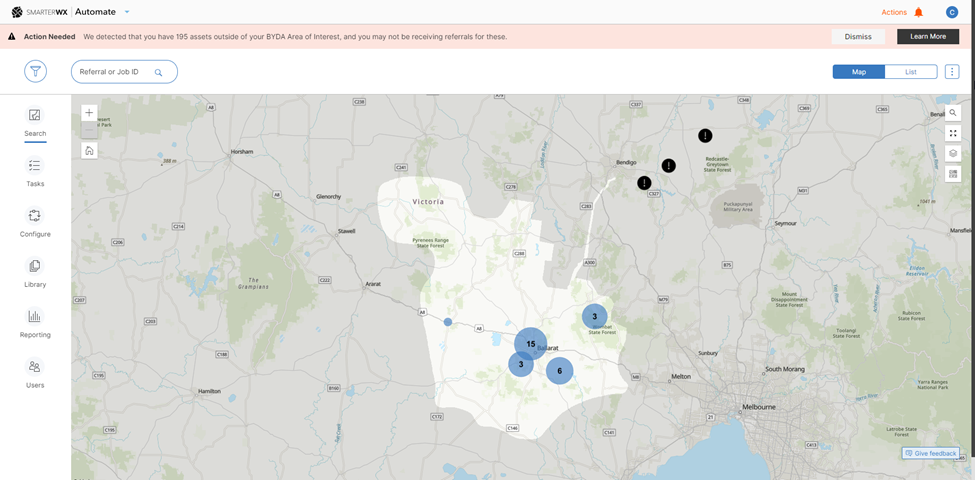
Task: Open the map search magnifier tool
Action: 953,113
